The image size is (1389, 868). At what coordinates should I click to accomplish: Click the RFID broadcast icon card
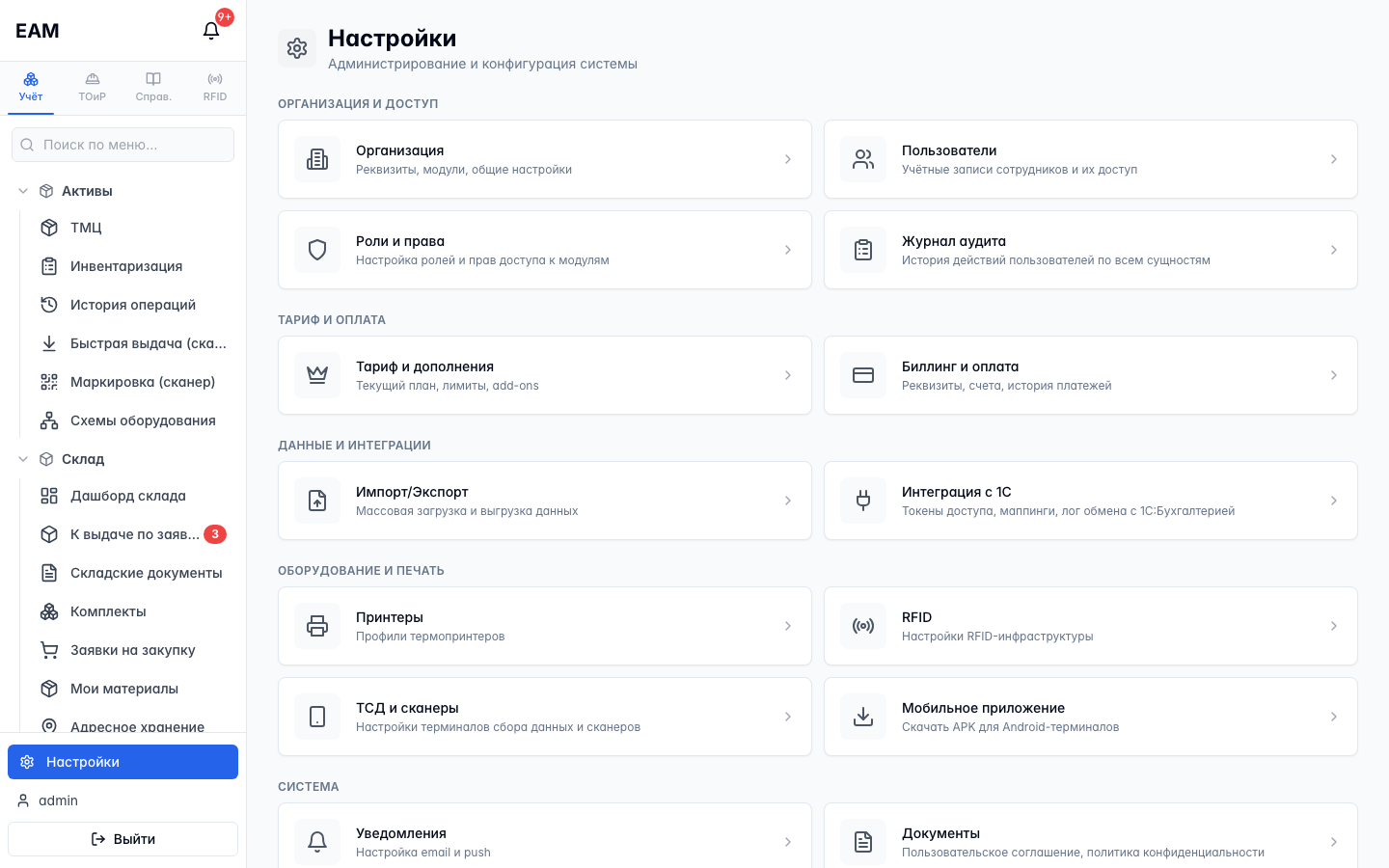[x=863, y=626]
